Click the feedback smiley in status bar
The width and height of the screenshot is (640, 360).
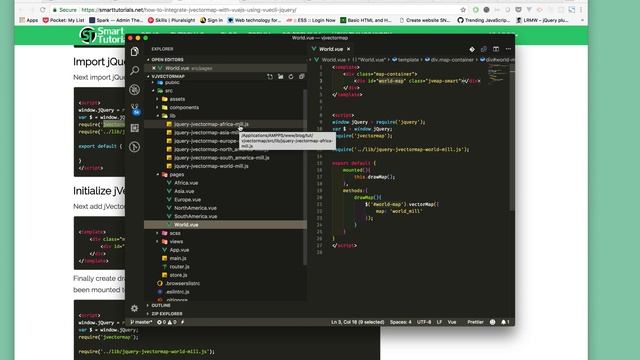click(x=493, y=322)
